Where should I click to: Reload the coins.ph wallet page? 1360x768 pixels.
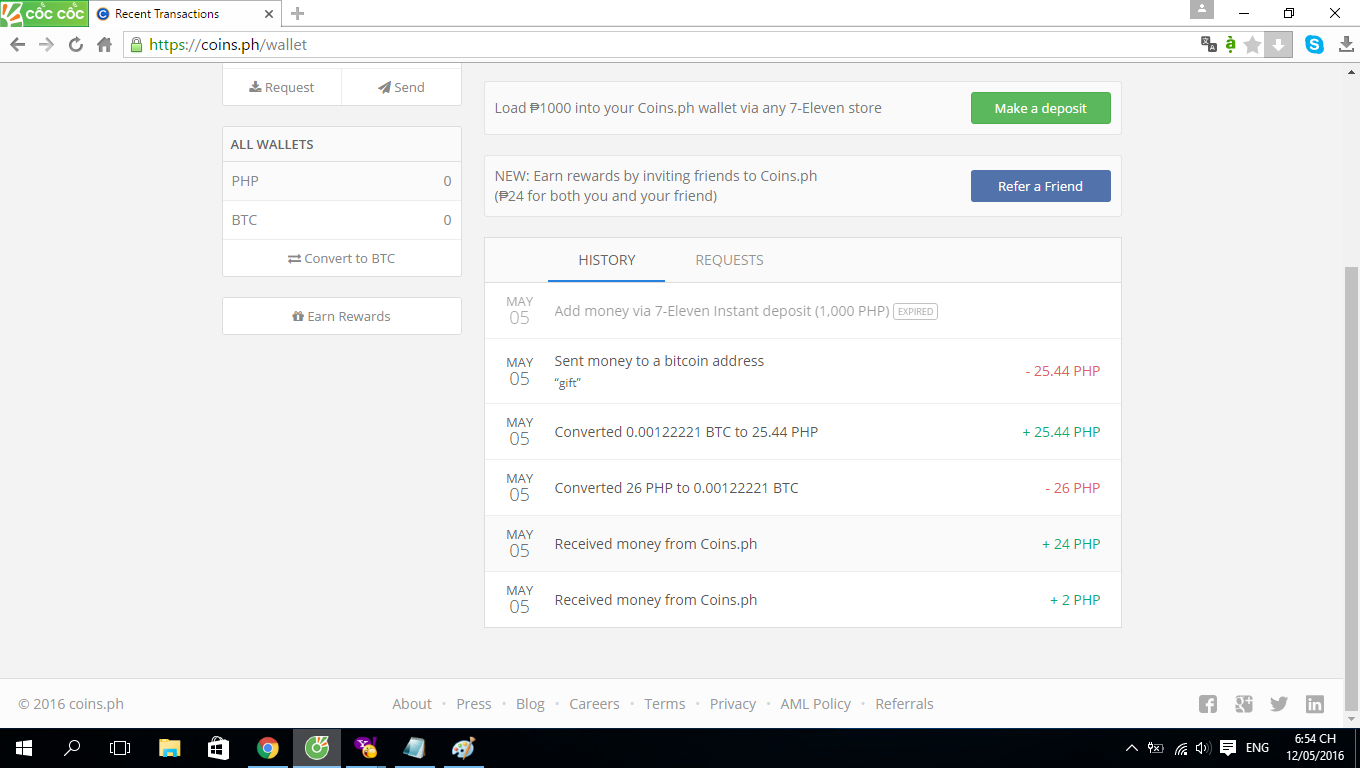[75, 44]
